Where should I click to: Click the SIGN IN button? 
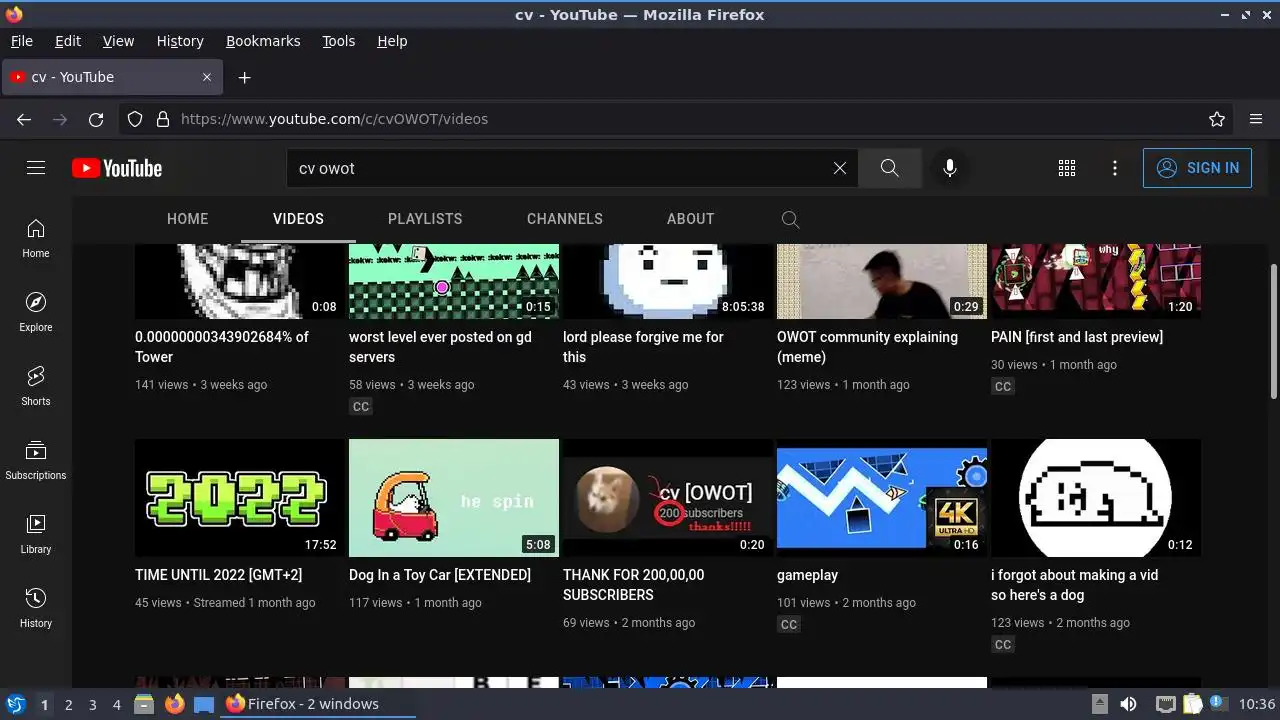coord(1197,168)
